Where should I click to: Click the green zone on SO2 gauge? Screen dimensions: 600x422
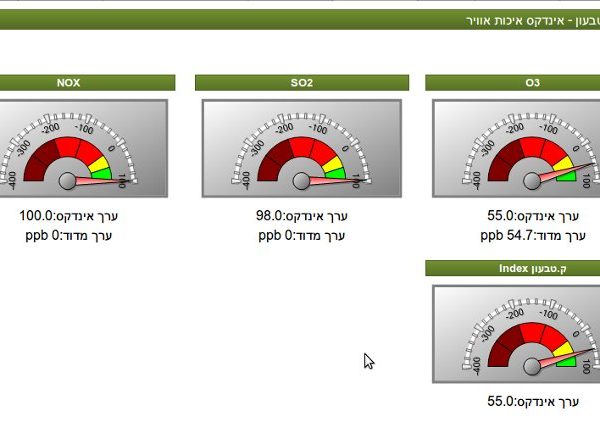coord(336,174)
